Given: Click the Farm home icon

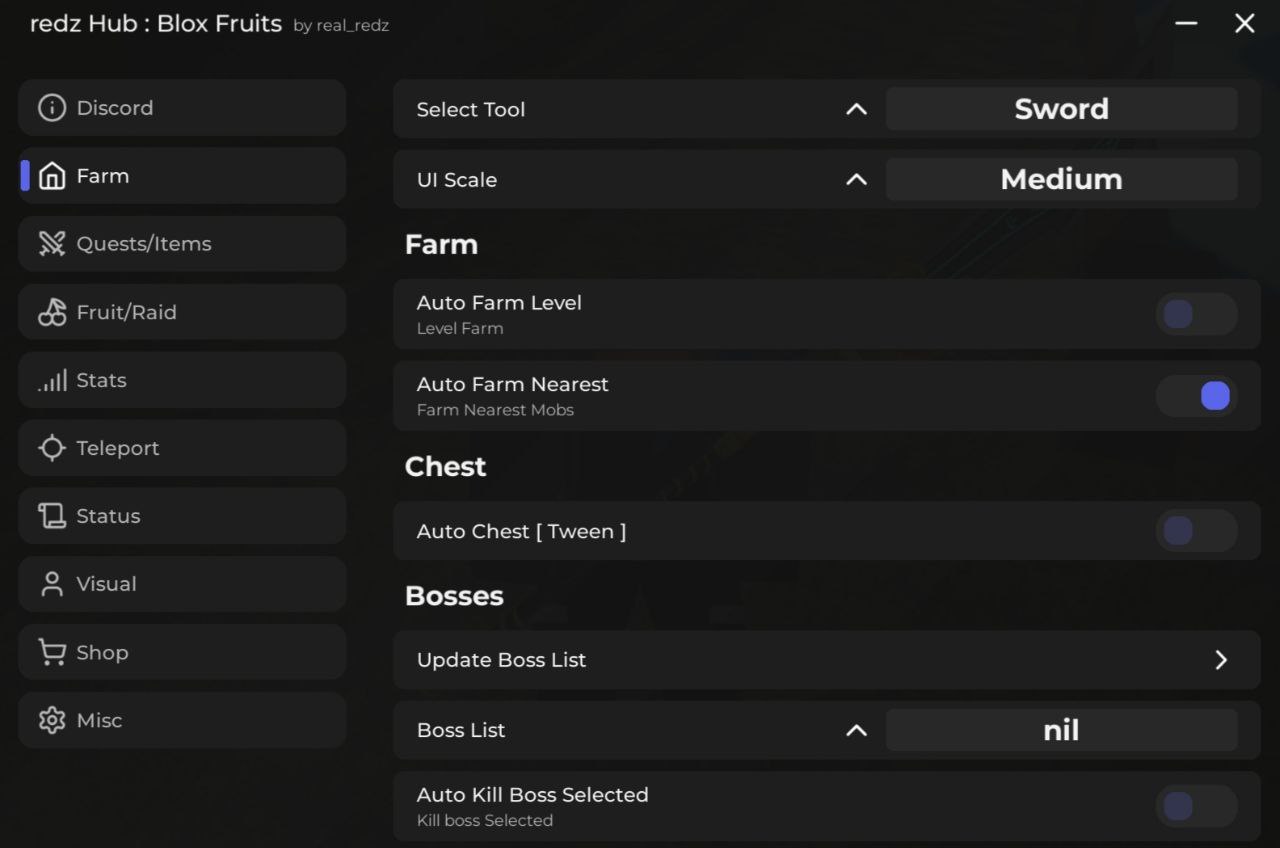Looking at the screenshot, I should [x=52, y=176].
